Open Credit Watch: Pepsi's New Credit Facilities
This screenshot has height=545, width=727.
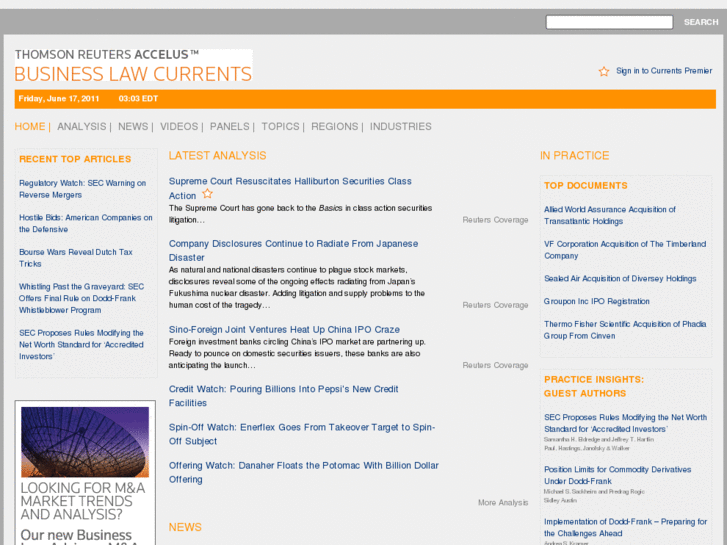(283, 396)
